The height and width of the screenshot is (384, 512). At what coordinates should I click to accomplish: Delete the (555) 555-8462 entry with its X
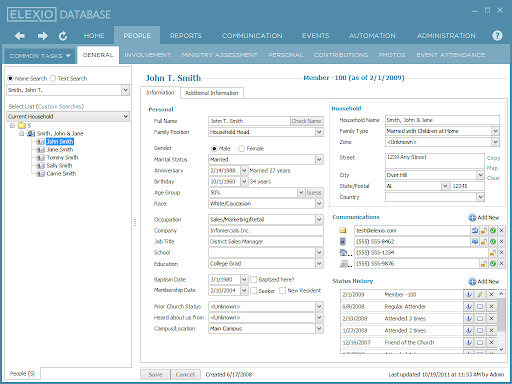pos(501,241)
